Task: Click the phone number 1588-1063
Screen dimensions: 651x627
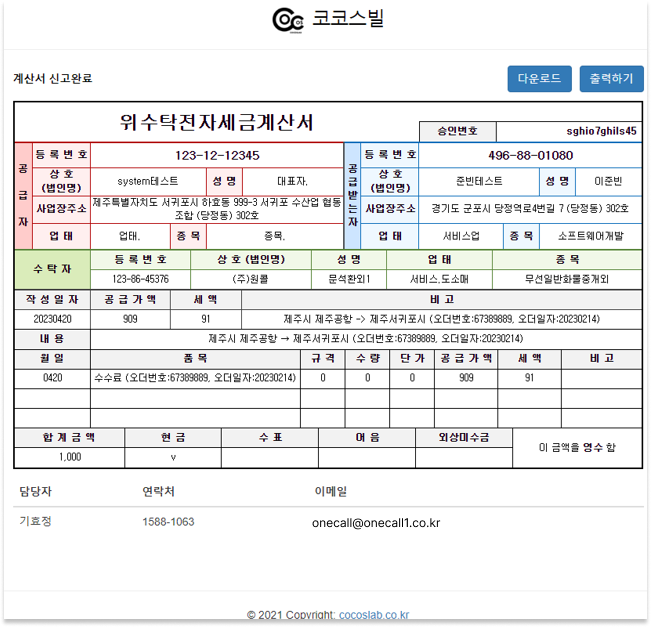Action: coord(168,522)
